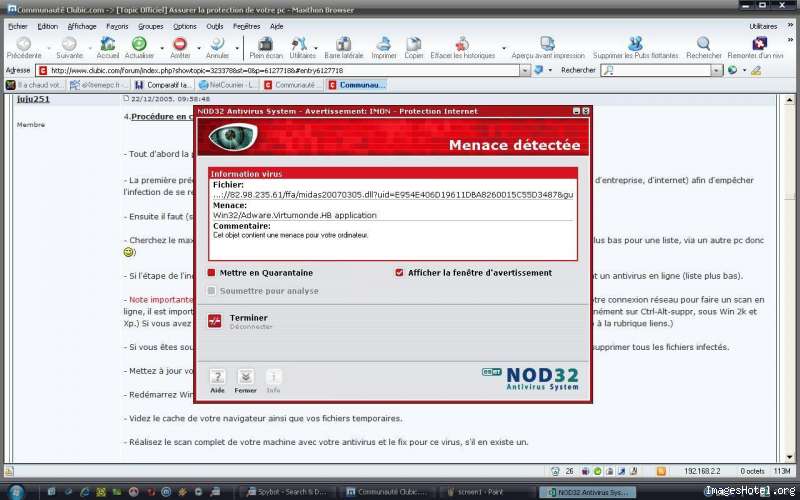The image size is (800, 500).
Task: Open the Fichier menu
Action: (x=18, y=26)
